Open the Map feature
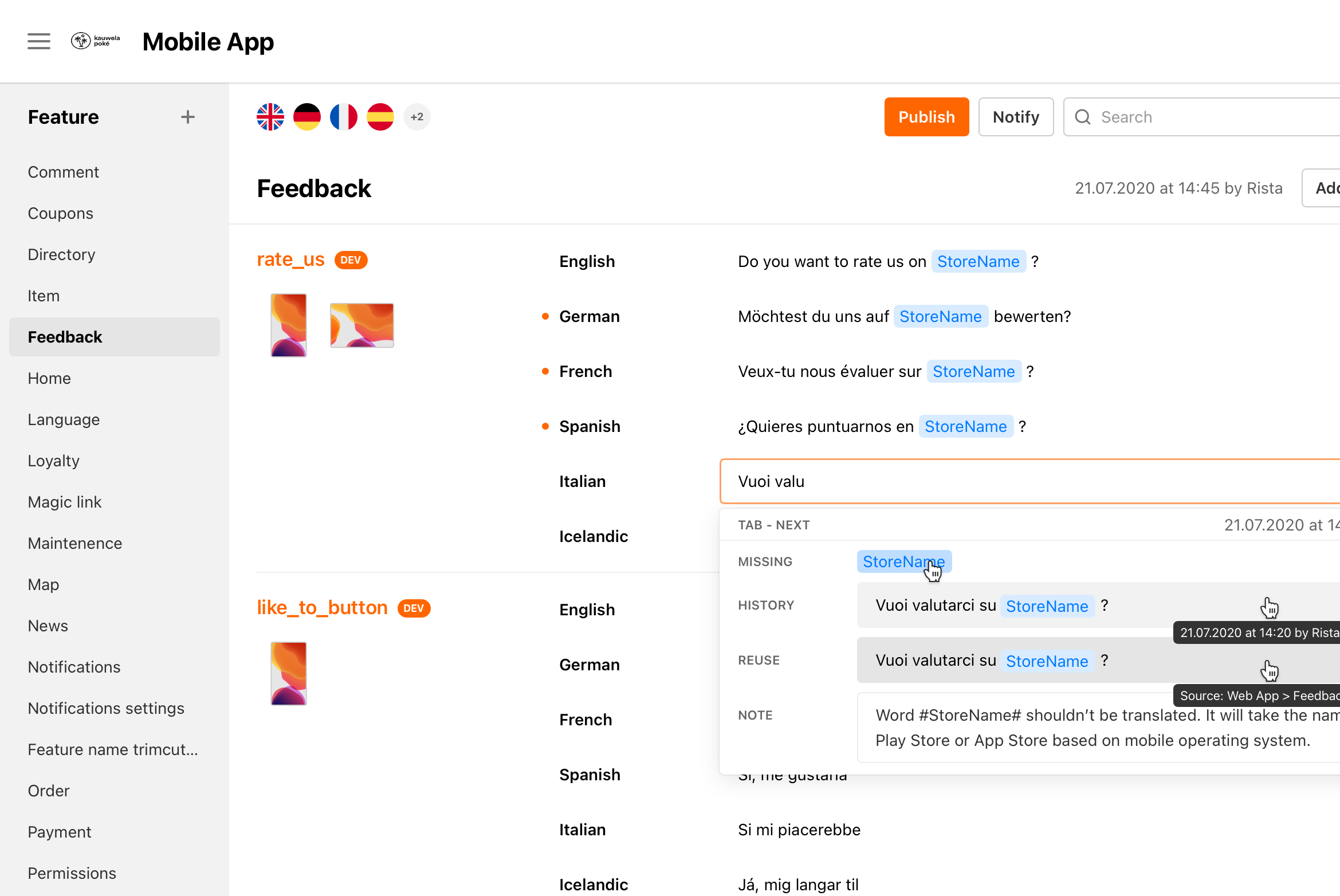This screenshot has width=1340, height=896. click(43, 584)
